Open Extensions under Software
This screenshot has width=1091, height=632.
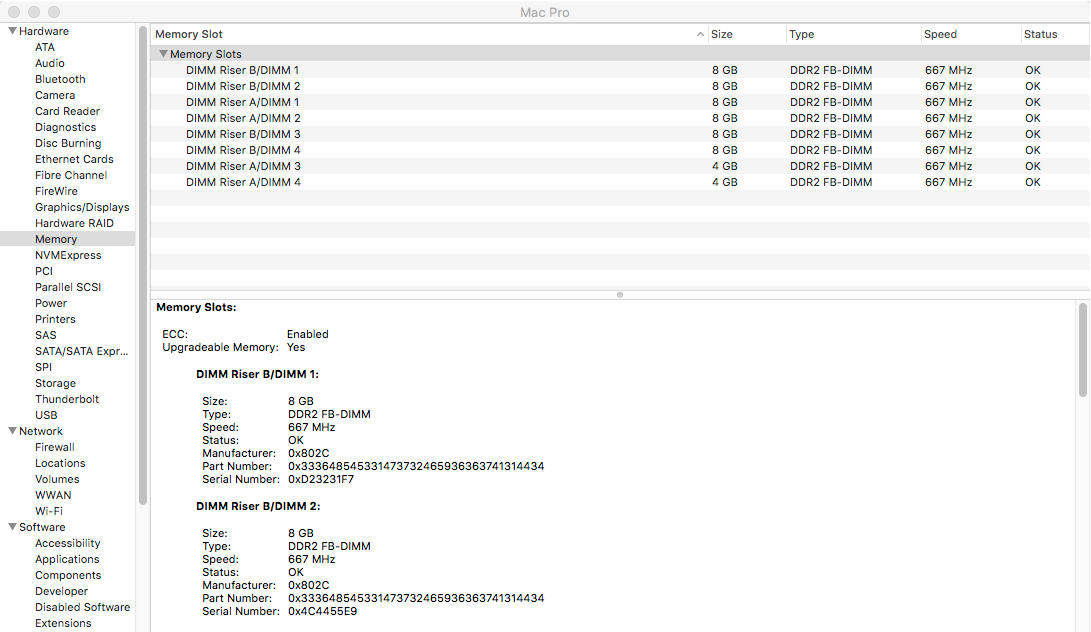point(63,623)
